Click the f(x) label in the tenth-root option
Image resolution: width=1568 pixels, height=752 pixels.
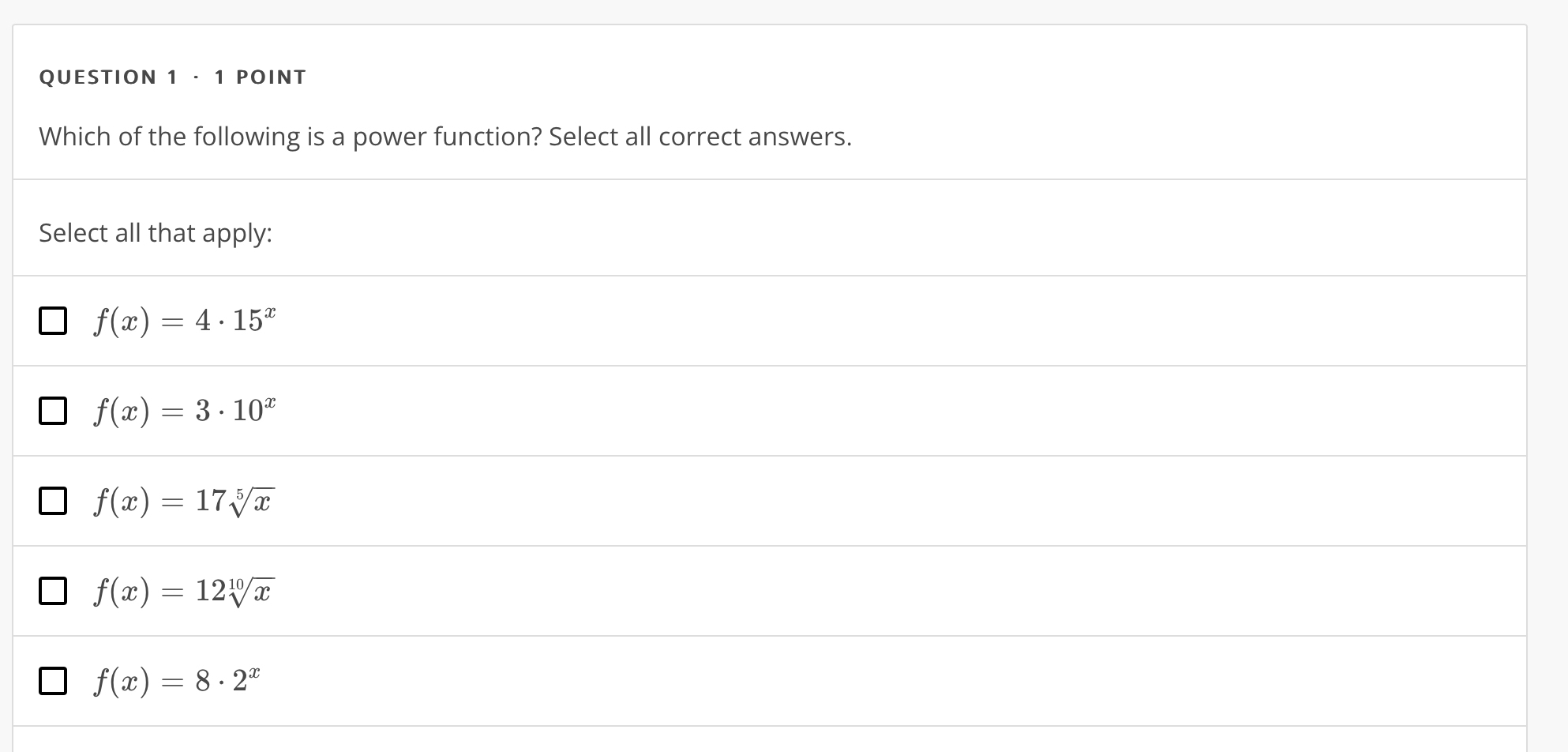pyautogui.click(x=122, y=592)
